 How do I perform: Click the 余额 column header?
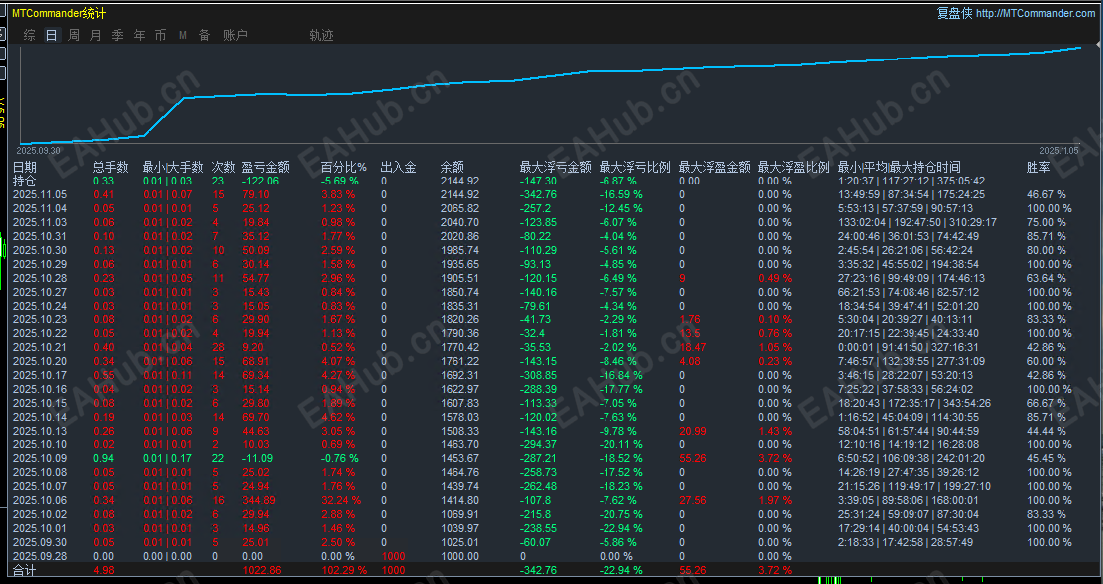coord(452,167)
